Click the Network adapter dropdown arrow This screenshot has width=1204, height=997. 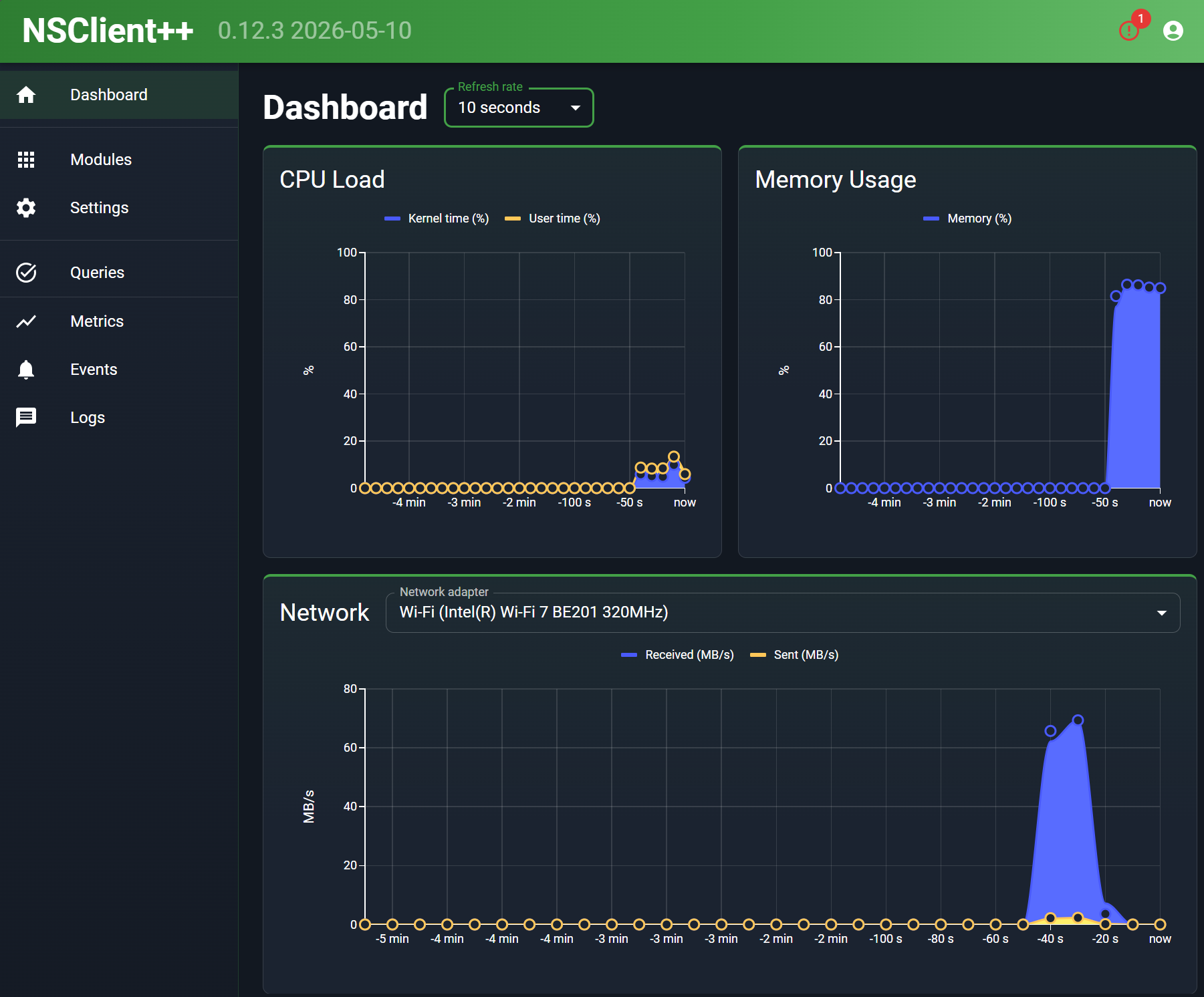point(1162,613)
